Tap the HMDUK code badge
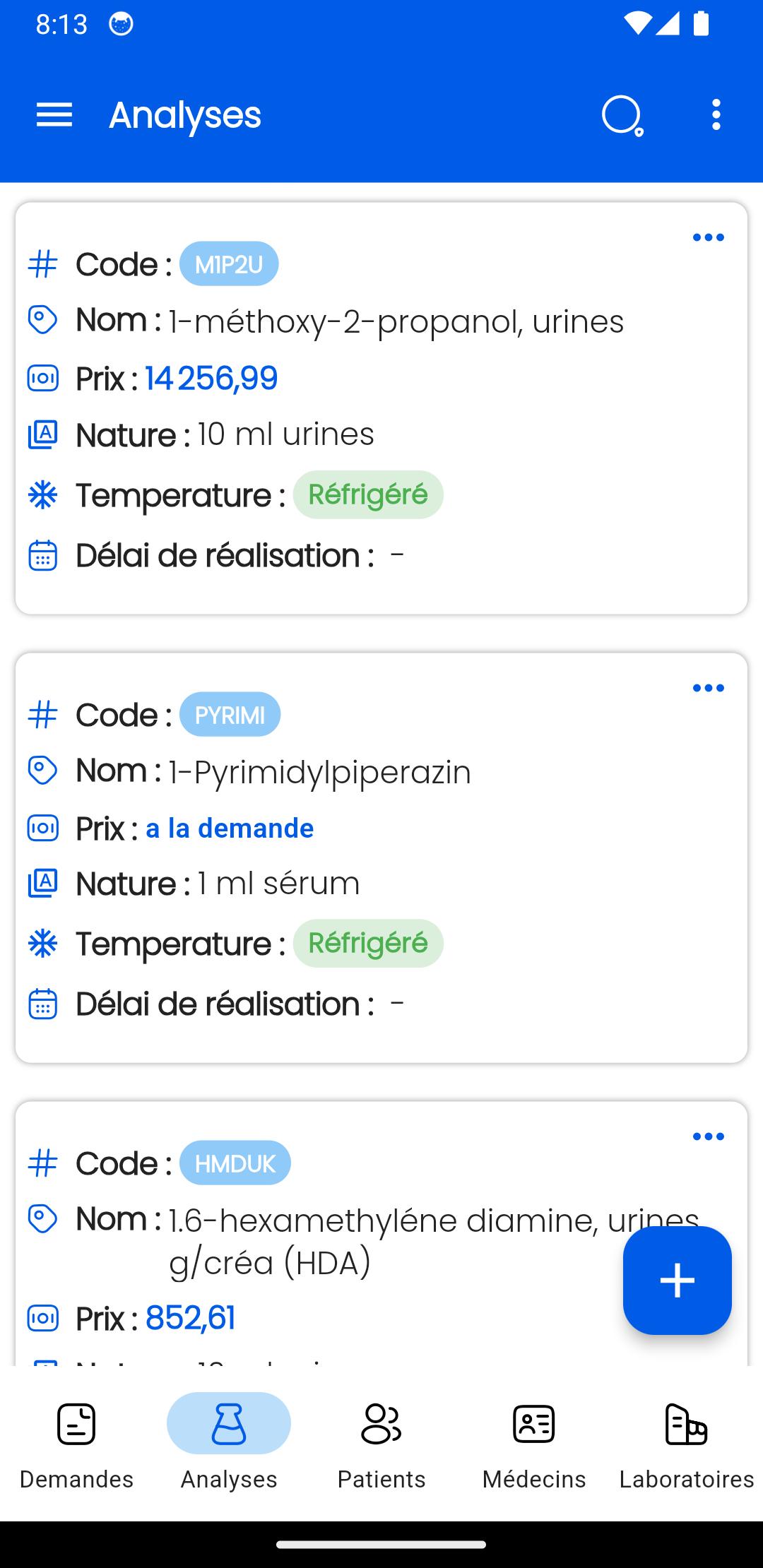This screenshot has width=763, height=1568. click(x=235, y=1163)
